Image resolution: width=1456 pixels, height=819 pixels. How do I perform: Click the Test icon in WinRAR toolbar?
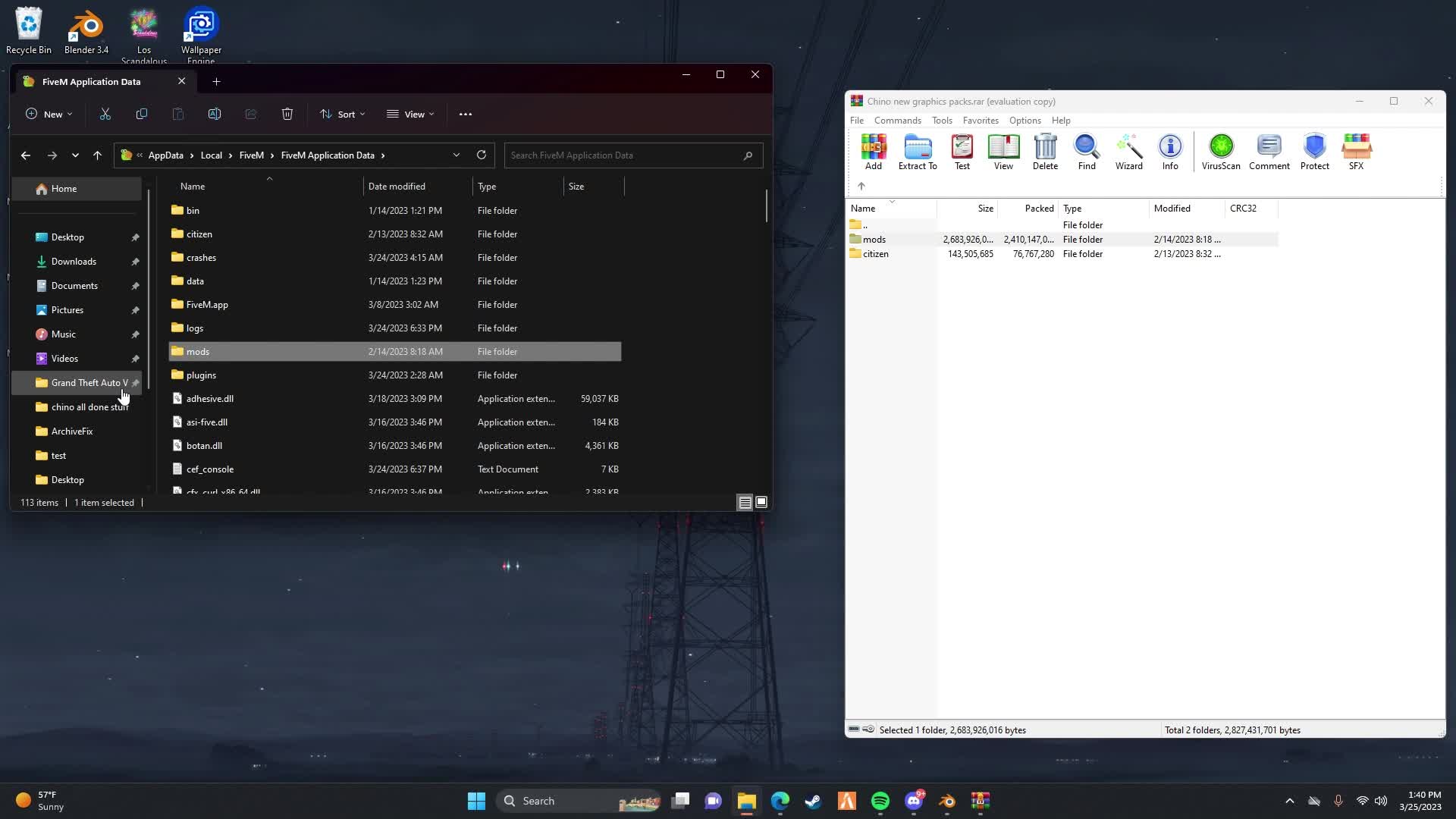point(961,152)
